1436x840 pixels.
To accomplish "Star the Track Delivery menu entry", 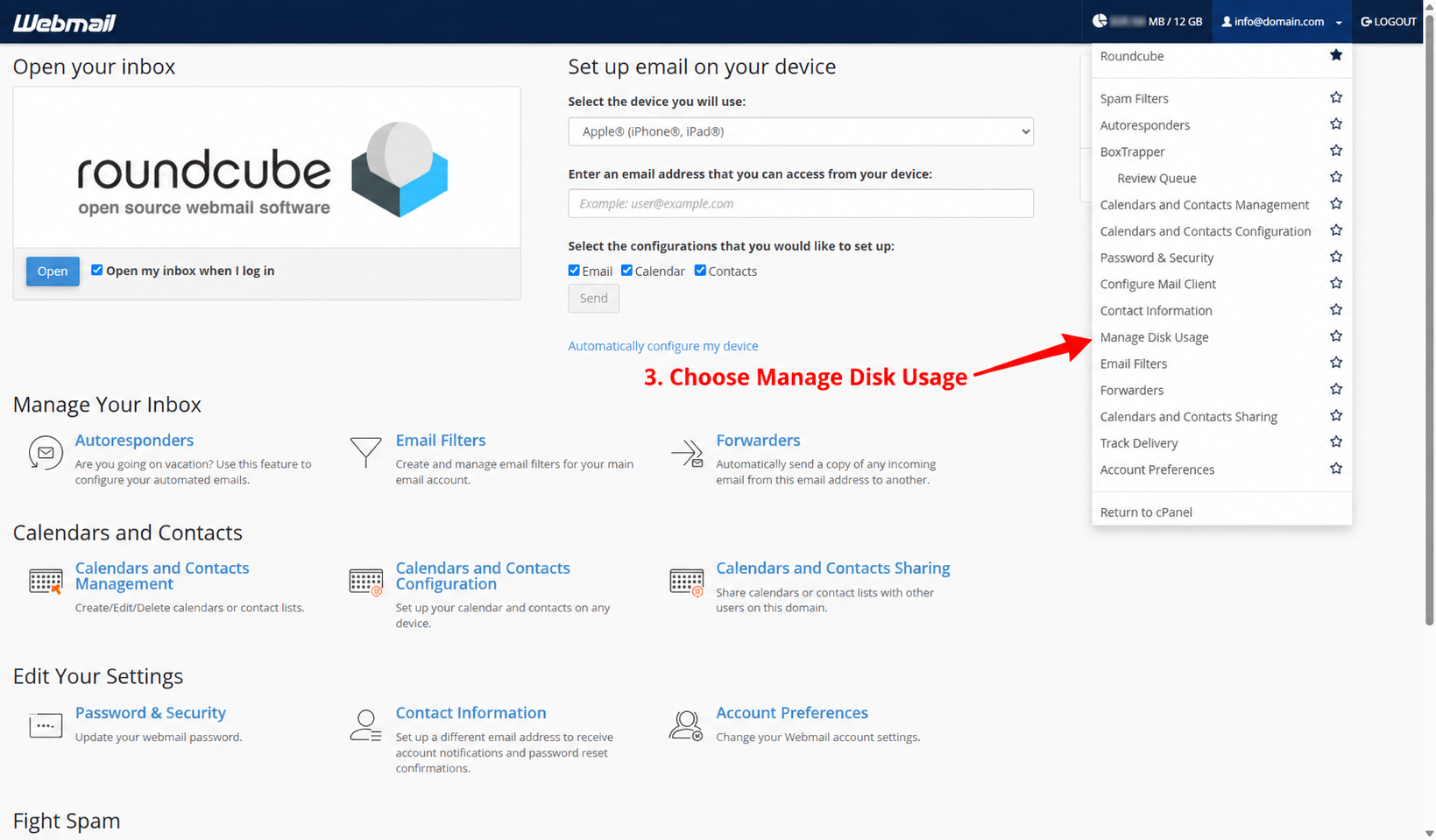I will (1335, 441).
